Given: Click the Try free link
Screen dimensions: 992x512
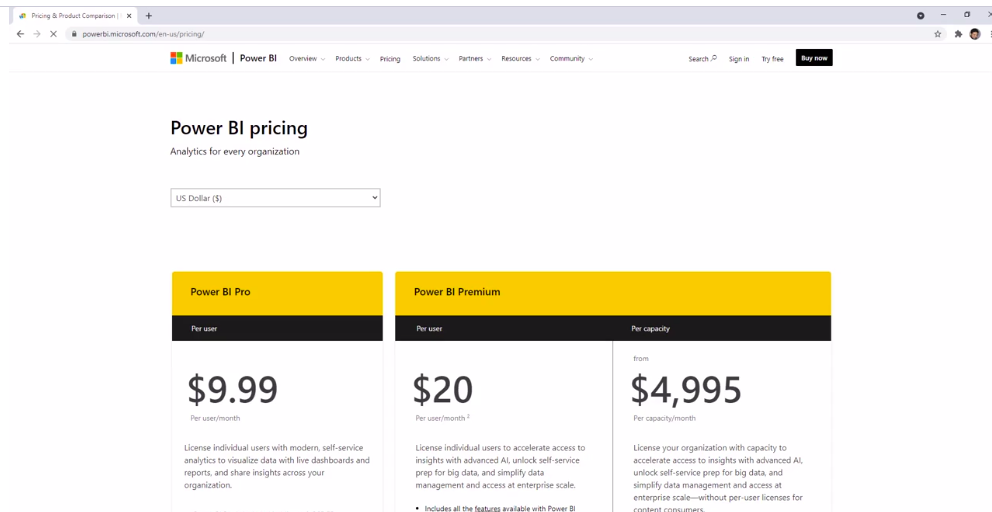Looking at the screenshot, I should (x=772, y=59).
